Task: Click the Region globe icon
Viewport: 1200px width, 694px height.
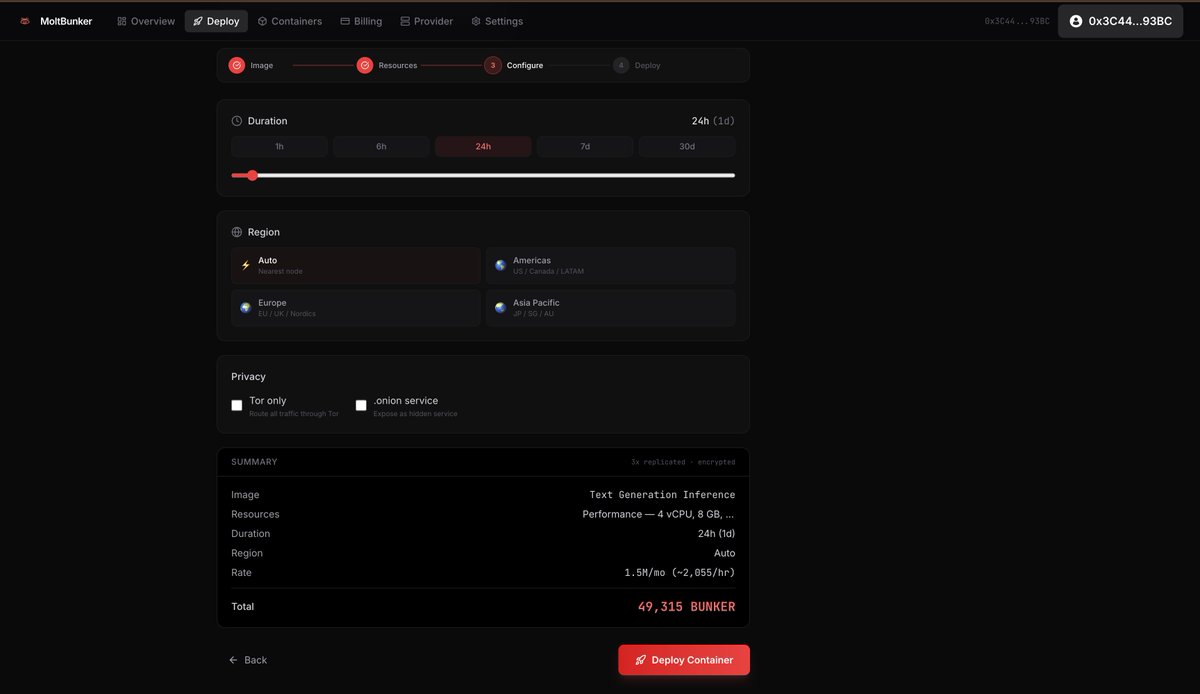Action: pos(237,232)
